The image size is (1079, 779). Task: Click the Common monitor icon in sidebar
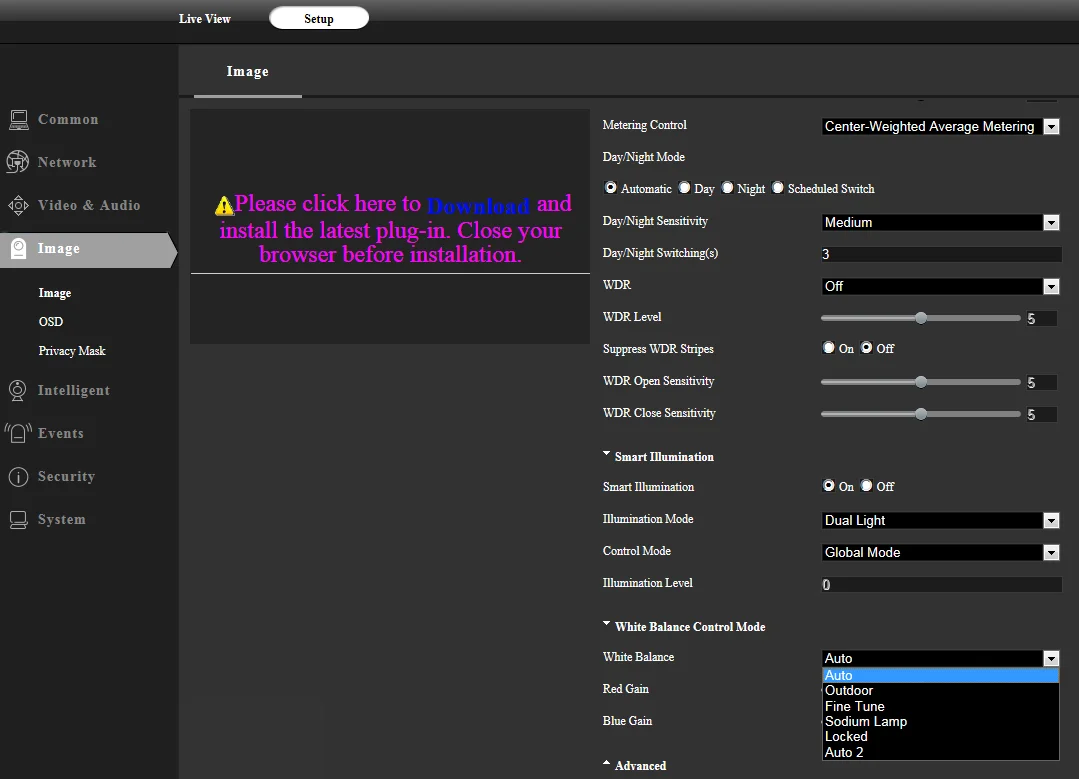click(19, 120)
